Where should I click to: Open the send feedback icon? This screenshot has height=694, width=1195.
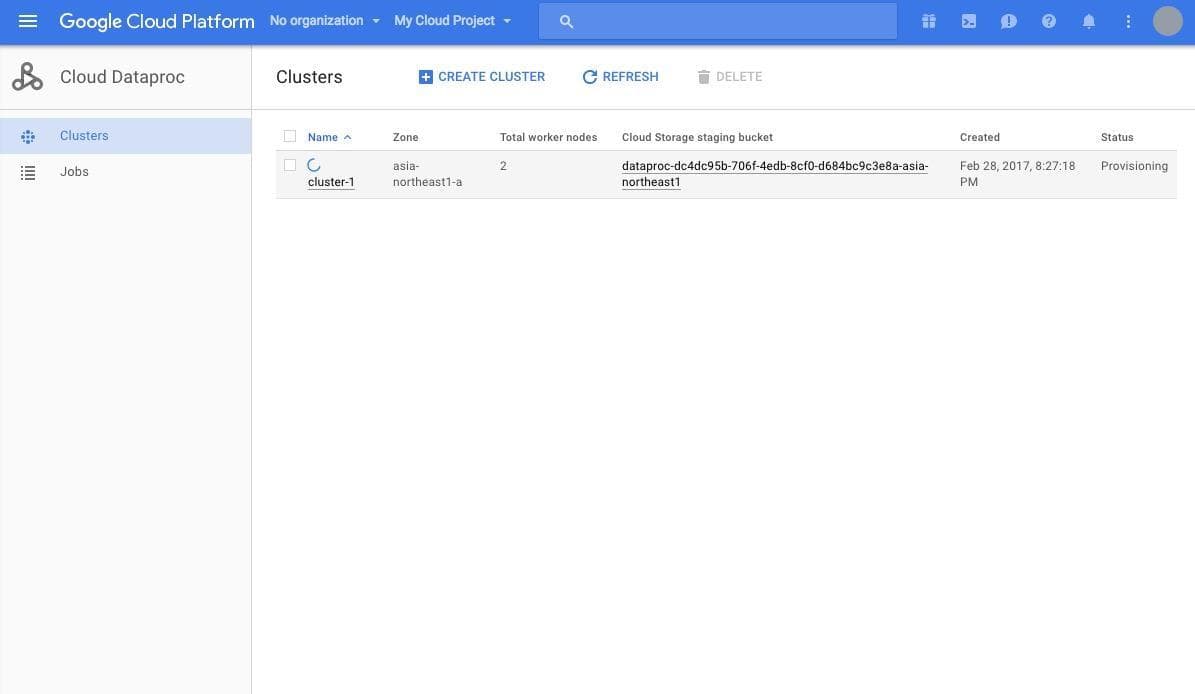point(1008,21)
